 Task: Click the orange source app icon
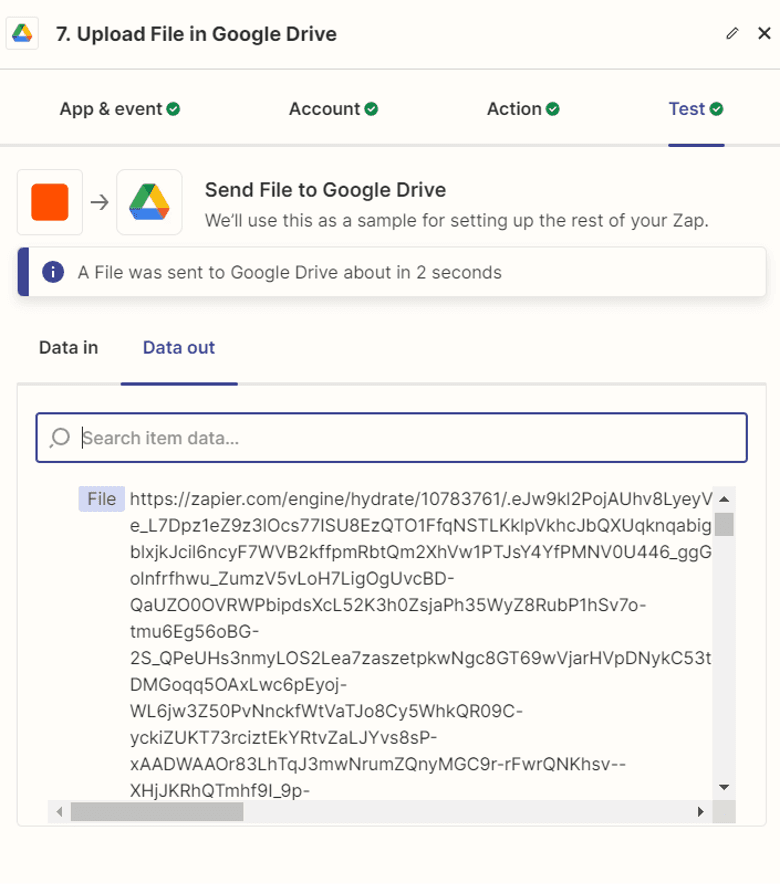(50, 202)
